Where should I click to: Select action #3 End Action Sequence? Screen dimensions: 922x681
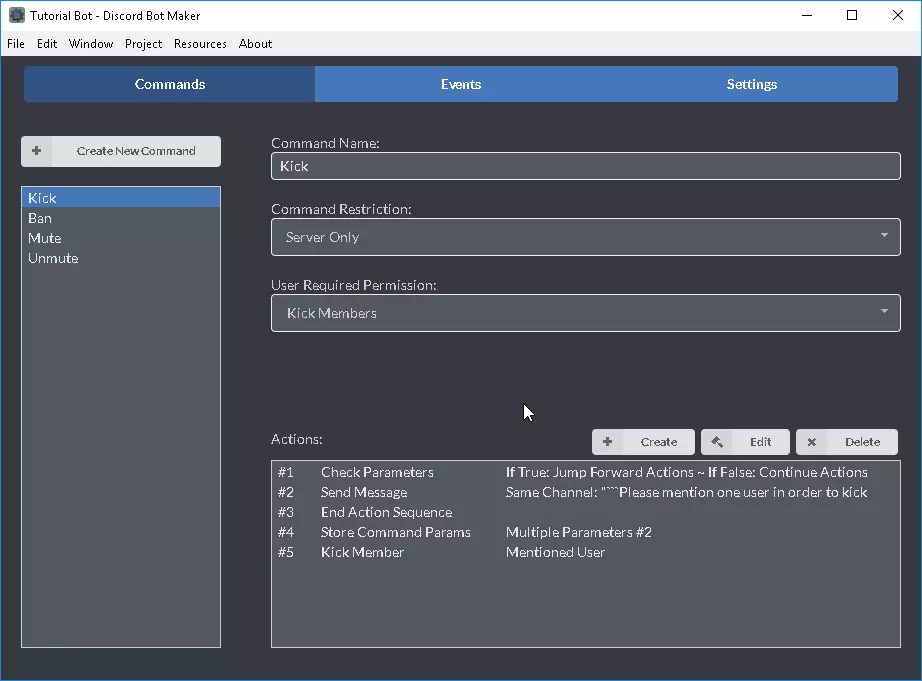coord(586,512)
